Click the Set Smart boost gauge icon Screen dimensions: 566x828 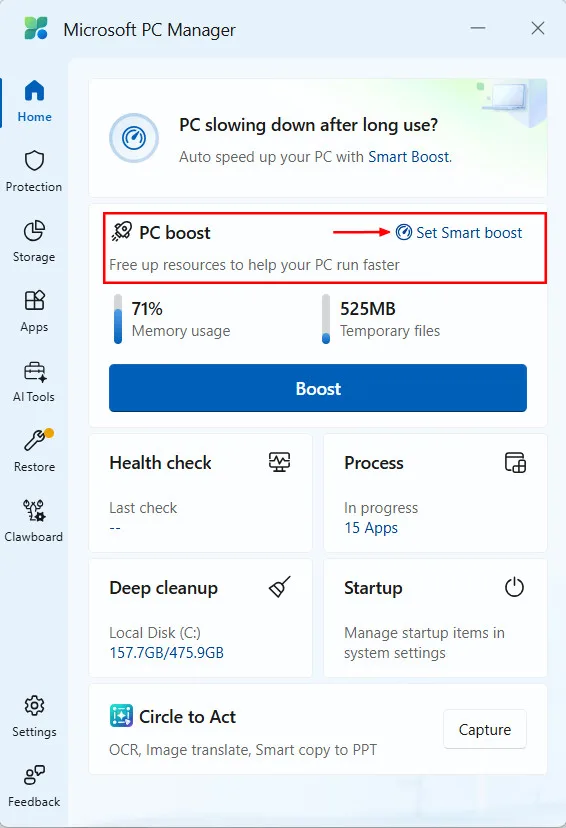pyautogui.click(x=404, y=232)
